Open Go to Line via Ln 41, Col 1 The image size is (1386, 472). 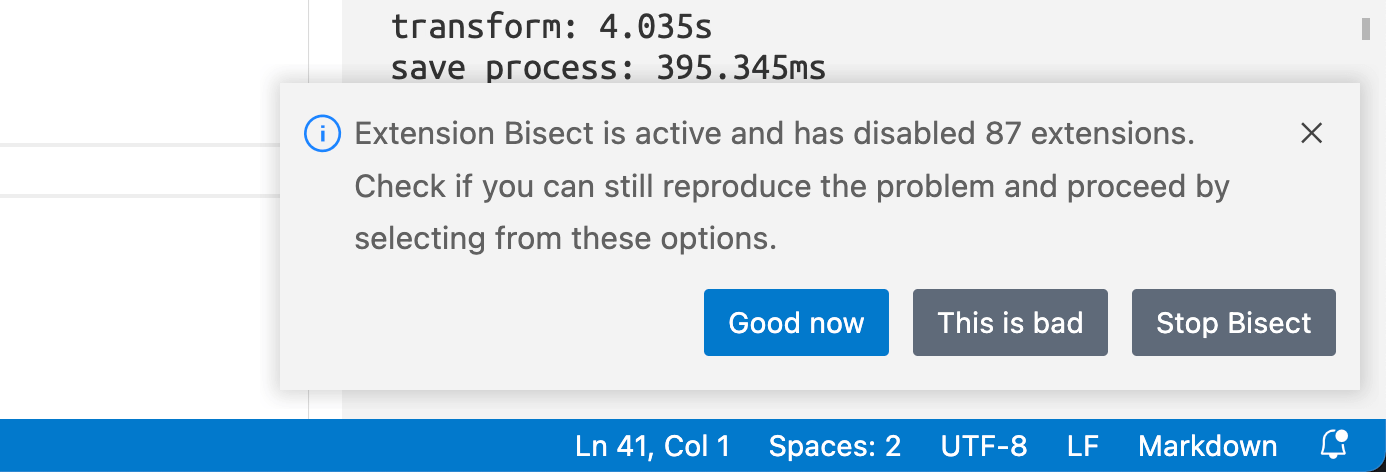[653, 445]
